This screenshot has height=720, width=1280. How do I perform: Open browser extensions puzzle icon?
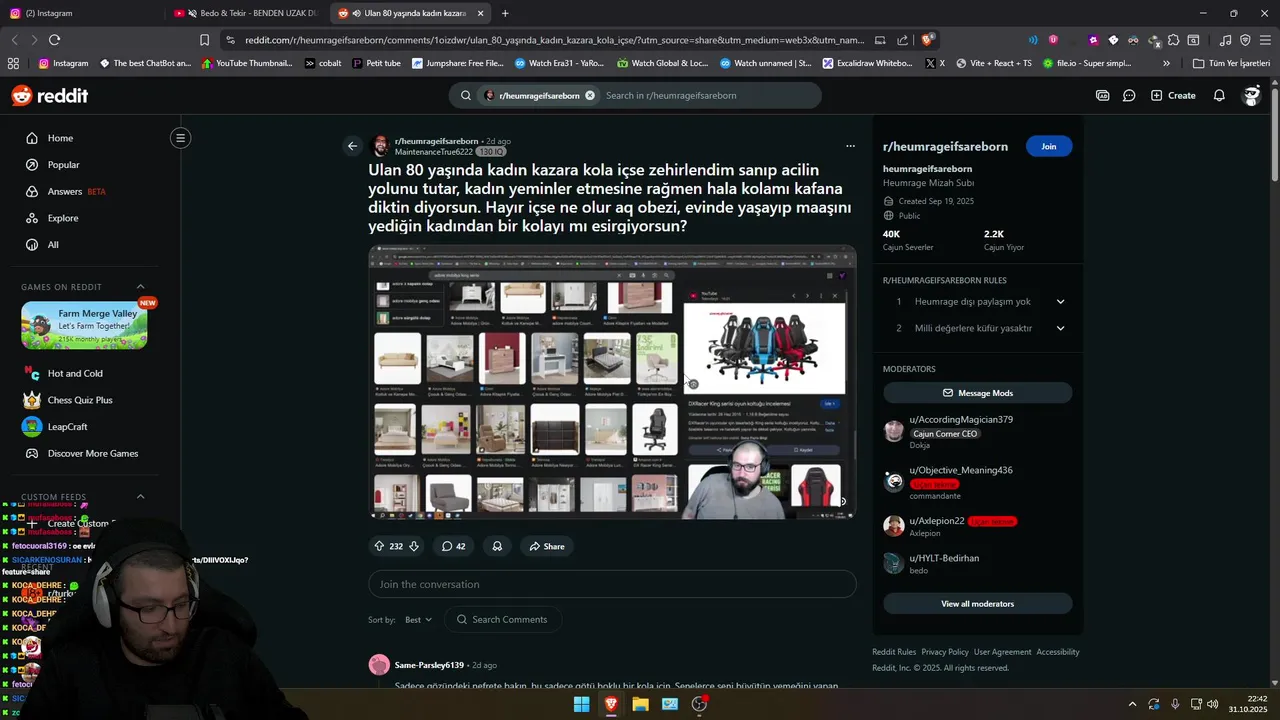pyautogui.click(x=1173, y=40)
